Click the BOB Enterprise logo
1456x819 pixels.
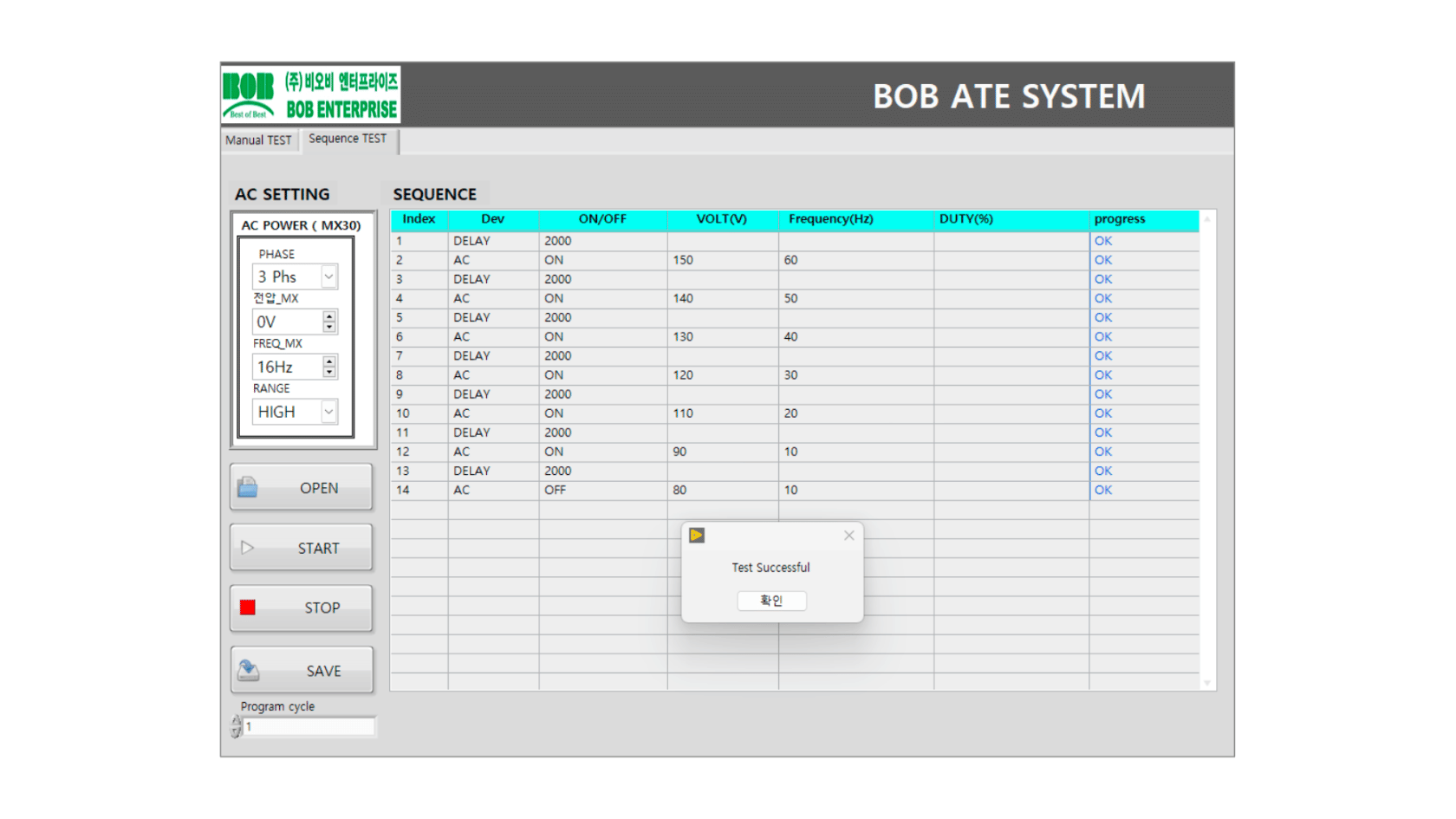311,94
